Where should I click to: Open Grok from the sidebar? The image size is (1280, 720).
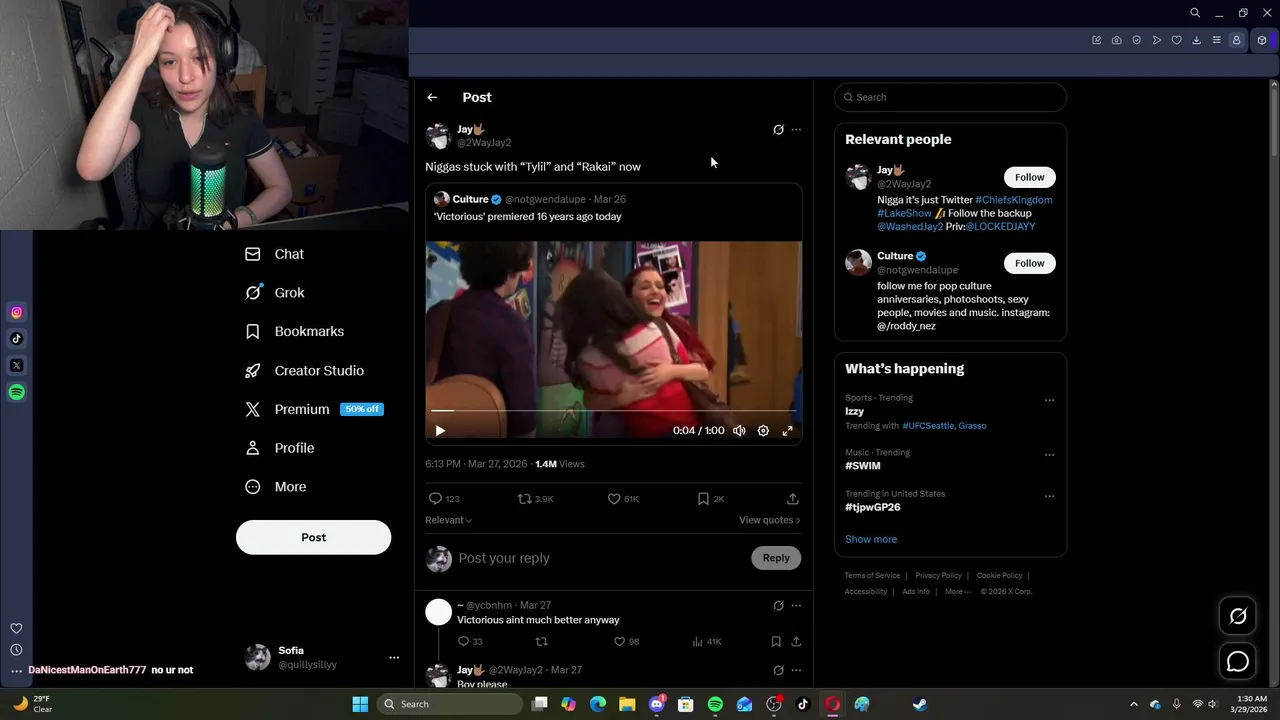[275, 293]
